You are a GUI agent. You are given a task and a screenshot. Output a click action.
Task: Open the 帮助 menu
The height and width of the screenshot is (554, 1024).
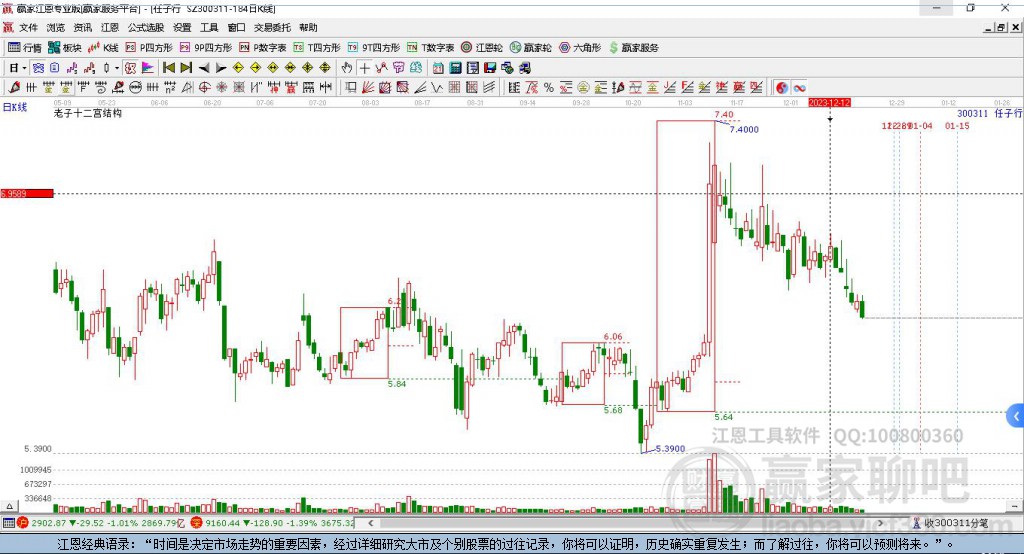point(308,27)
